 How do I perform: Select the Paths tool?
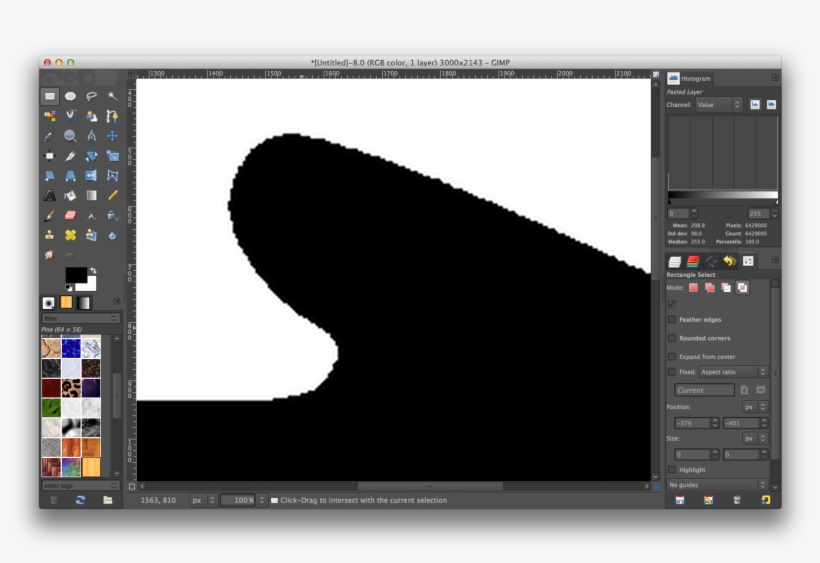point(112,116)
